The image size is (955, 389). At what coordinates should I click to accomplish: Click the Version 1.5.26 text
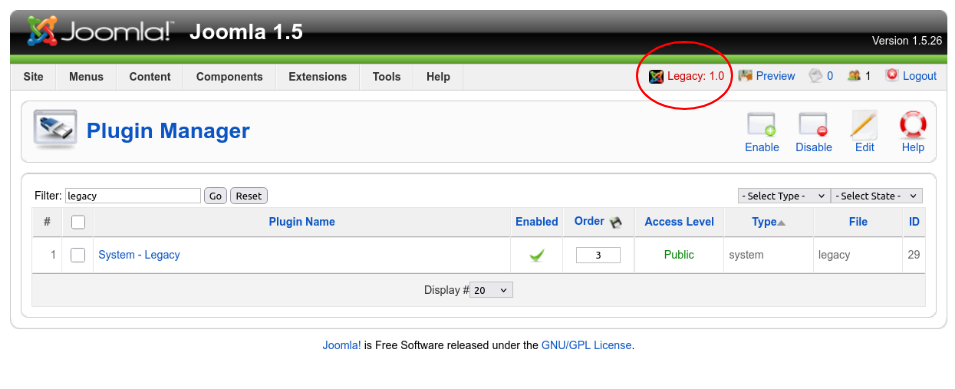[907, 41]
